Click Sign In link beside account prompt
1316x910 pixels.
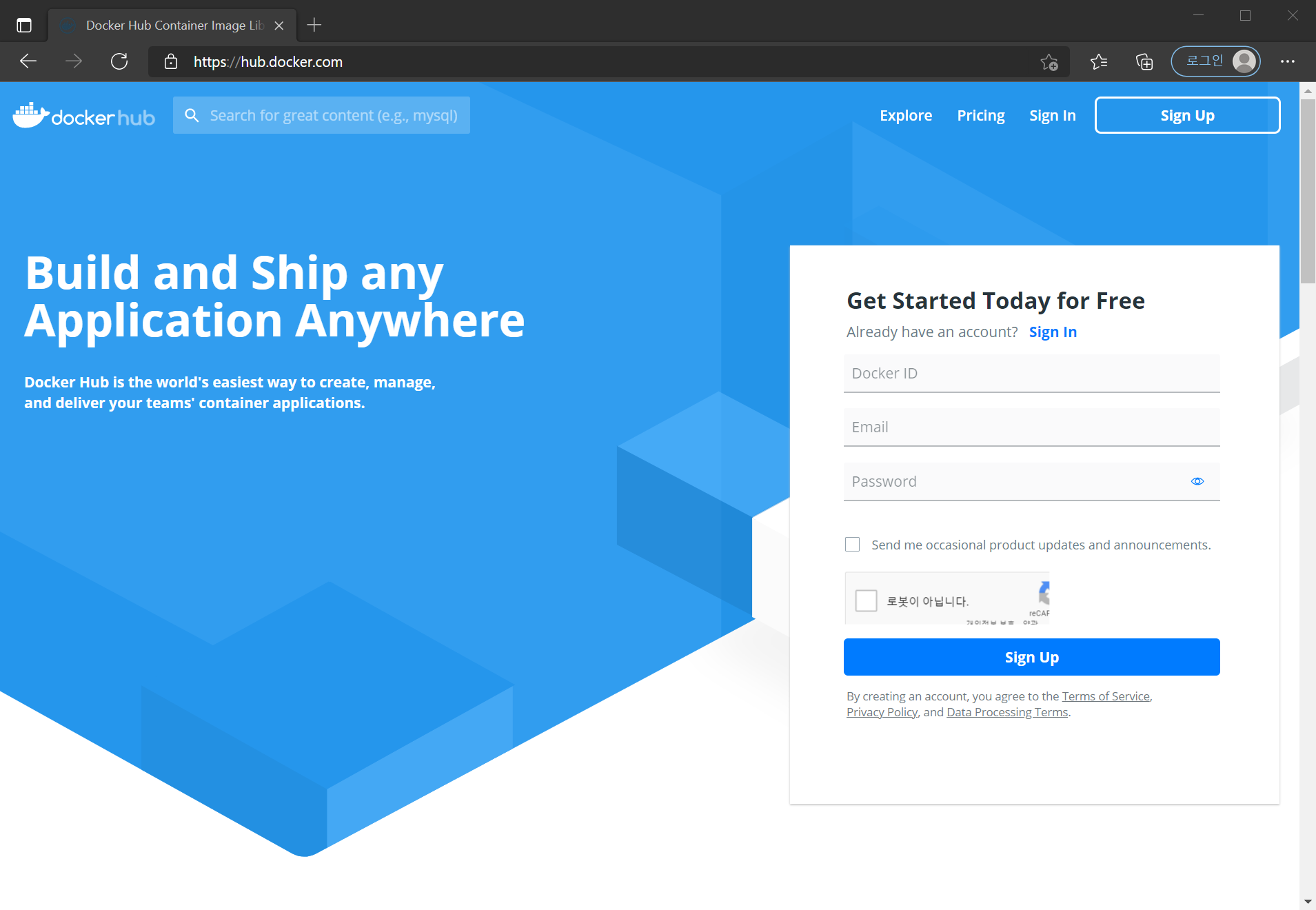(1053, 332)
